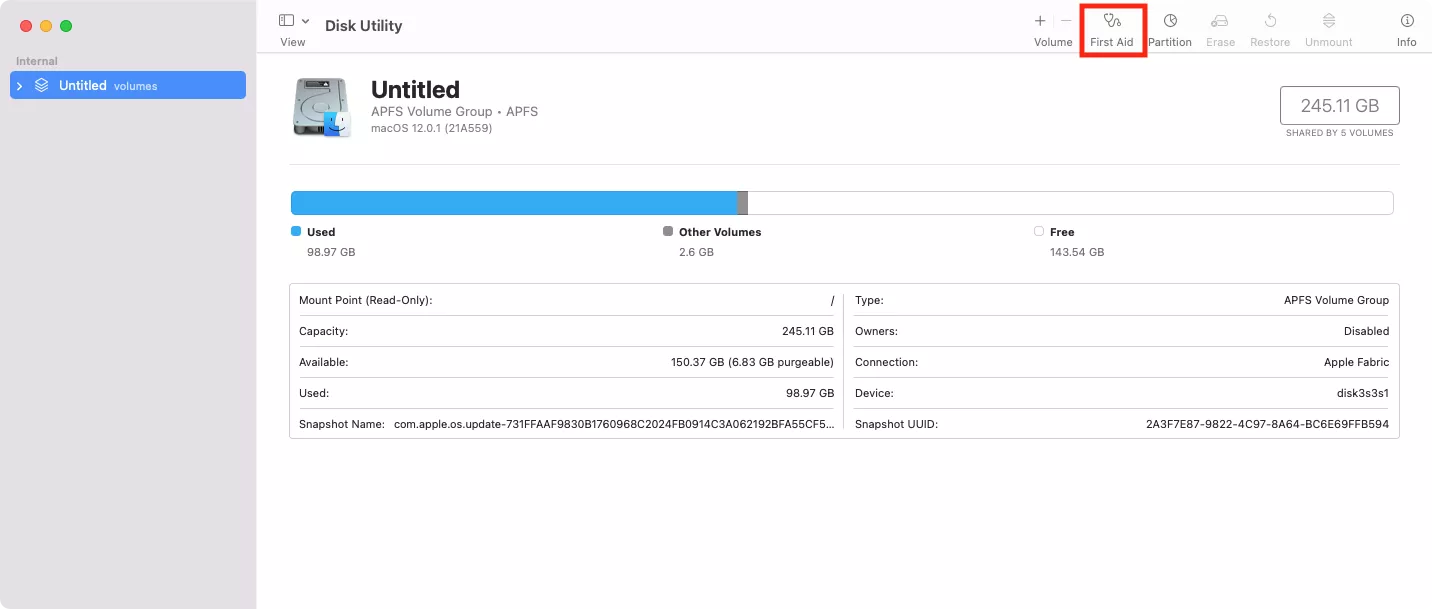Click the 'Disk Utility' window title
The width and height of the screenshot is (1432, 609).
tap(364, 26)
